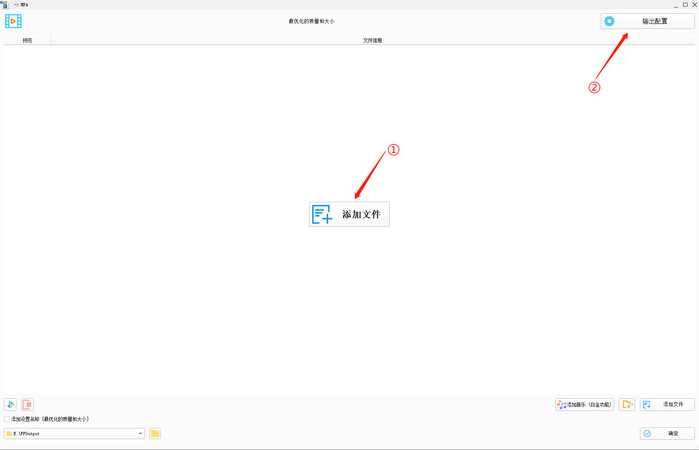Click the checkmark icon on 确定 button

[647, 433]
